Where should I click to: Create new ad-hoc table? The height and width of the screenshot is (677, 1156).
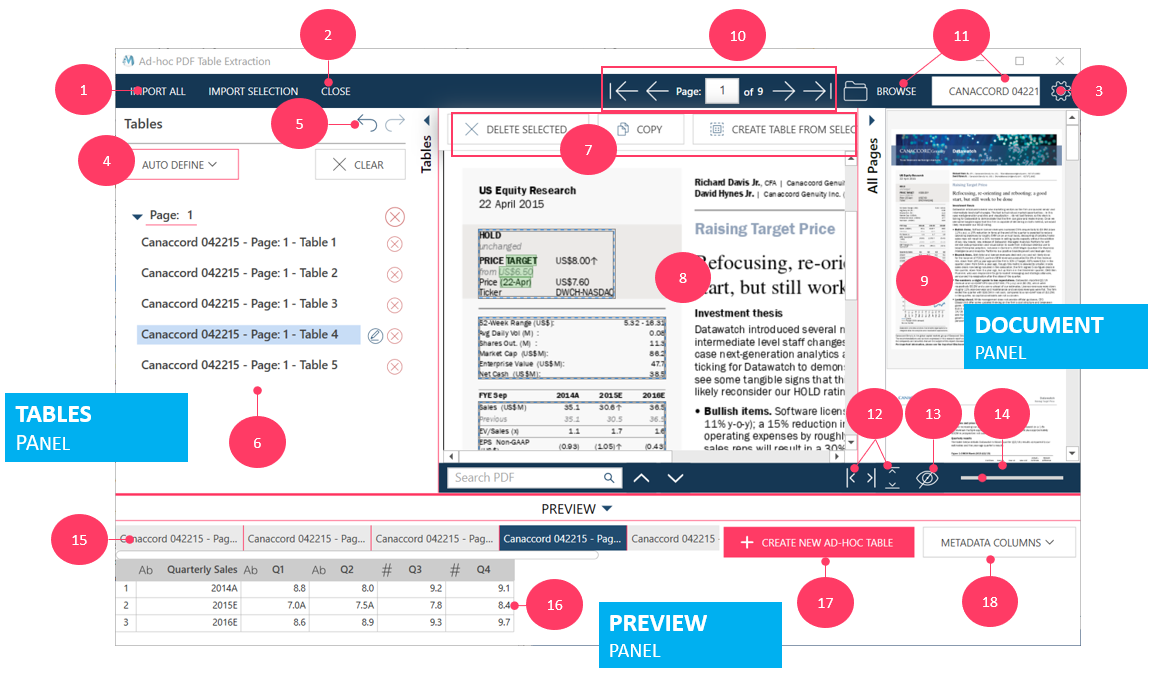tap(818, 543)
